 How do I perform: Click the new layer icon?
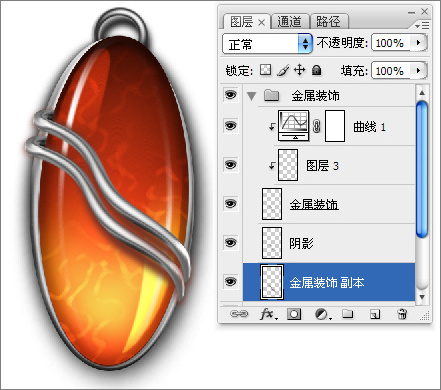[x=375, y=314]
